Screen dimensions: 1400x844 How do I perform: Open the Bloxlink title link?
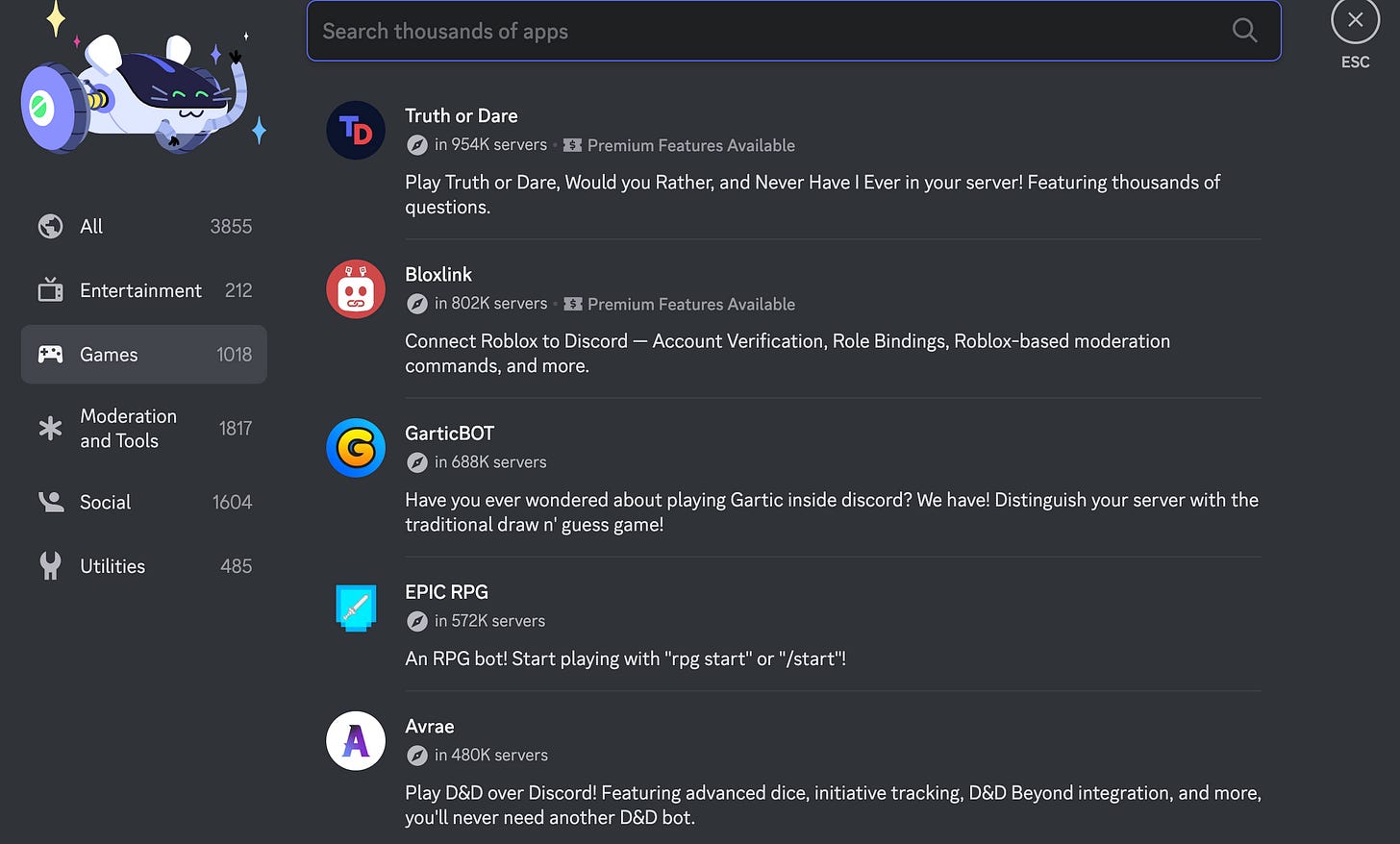pos(438,274)
